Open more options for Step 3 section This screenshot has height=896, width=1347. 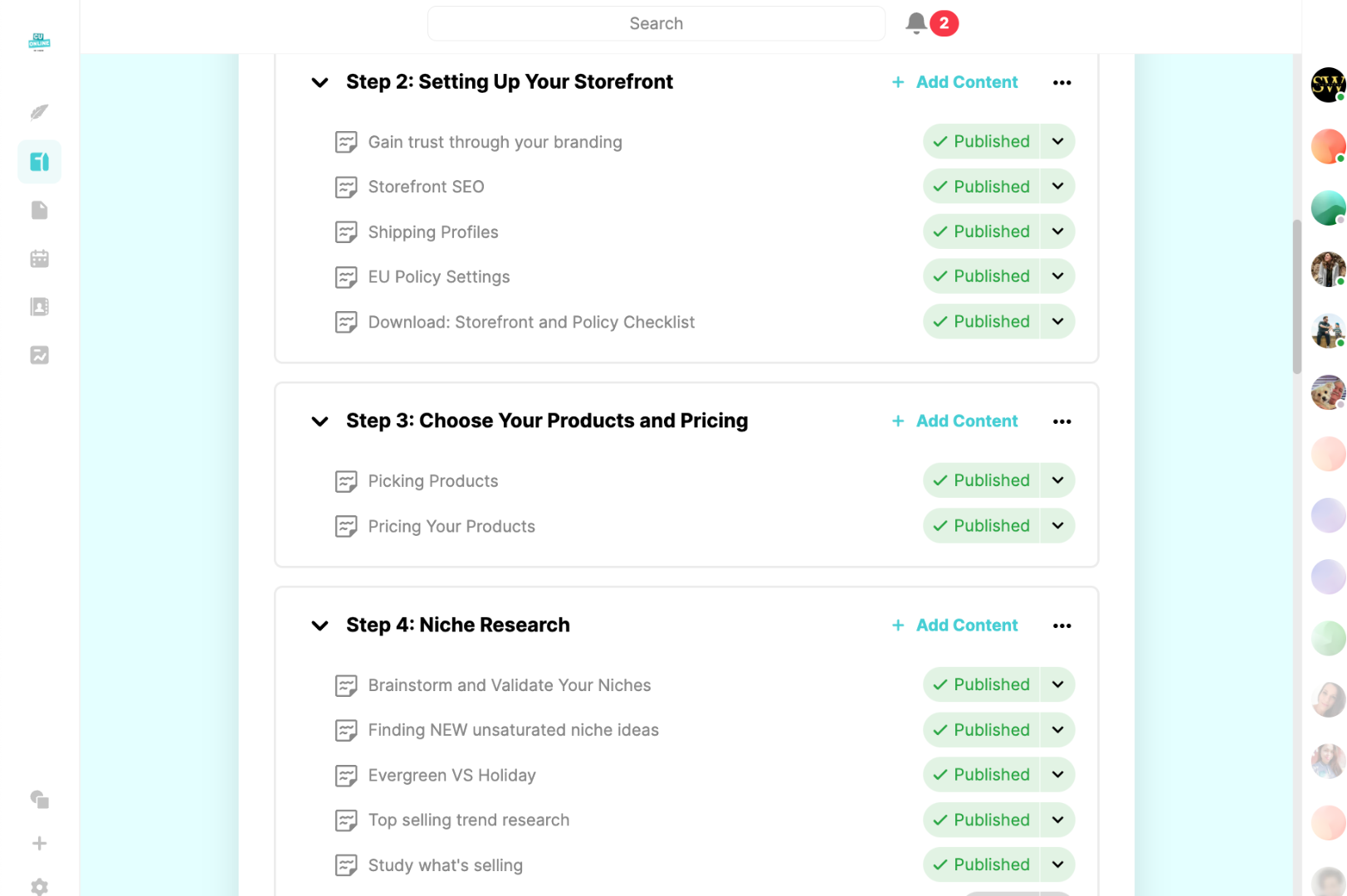pos(1061,421)
